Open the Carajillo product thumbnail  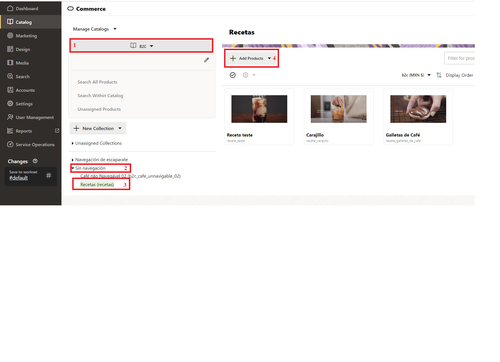339,109
